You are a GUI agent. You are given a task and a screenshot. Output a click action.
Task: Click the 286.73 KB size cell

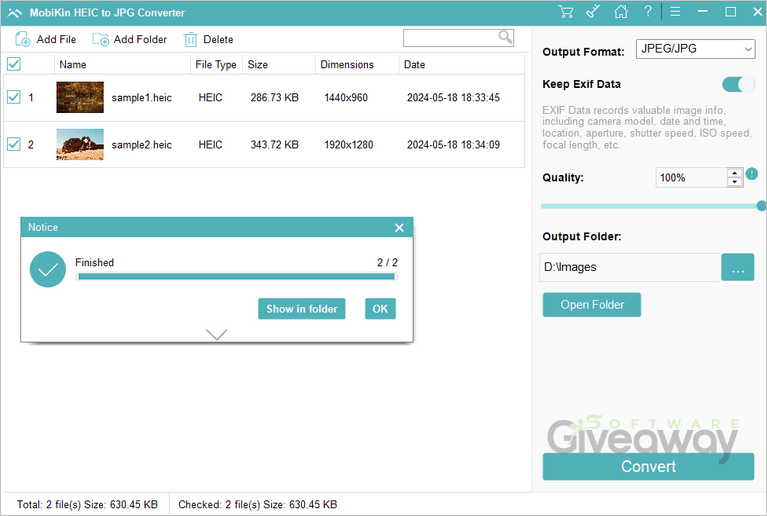click(274, 97)
